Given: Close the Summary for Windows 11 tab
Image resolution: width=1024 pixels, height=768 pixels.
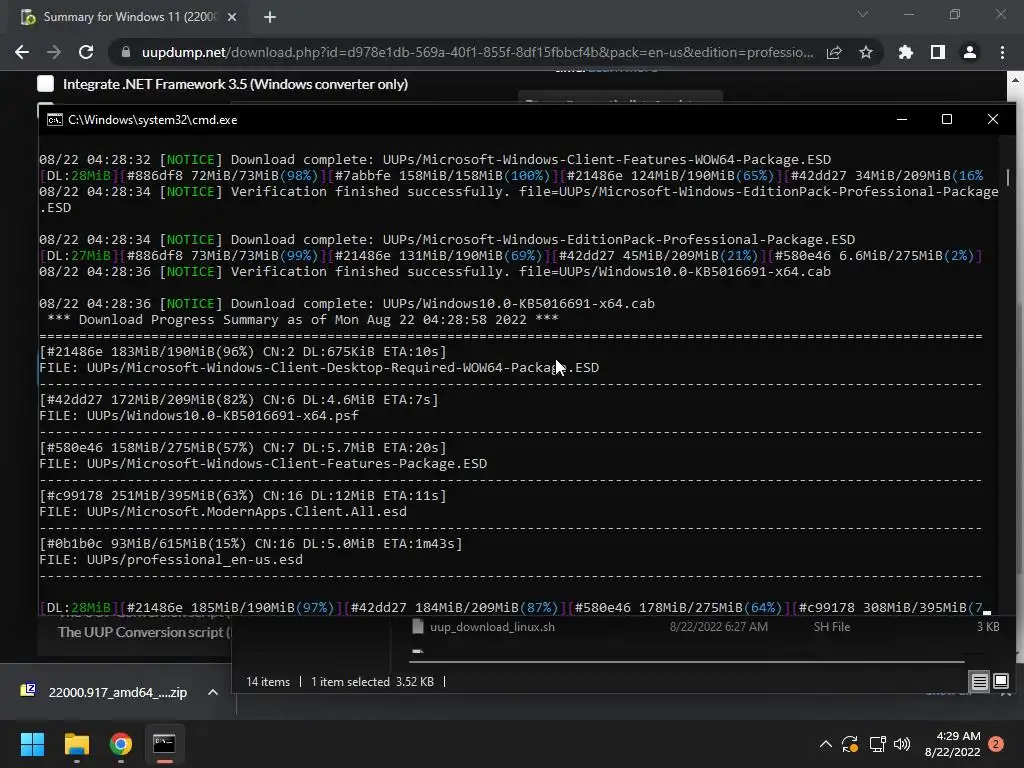Looking at the screenshot, I should coord(232,17).
